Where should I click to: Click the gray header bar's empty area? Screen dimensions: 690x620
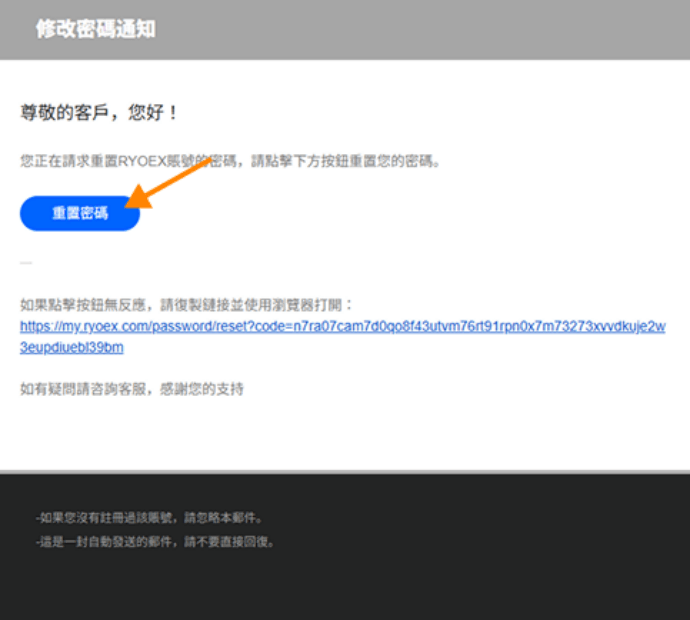[450, 29]
